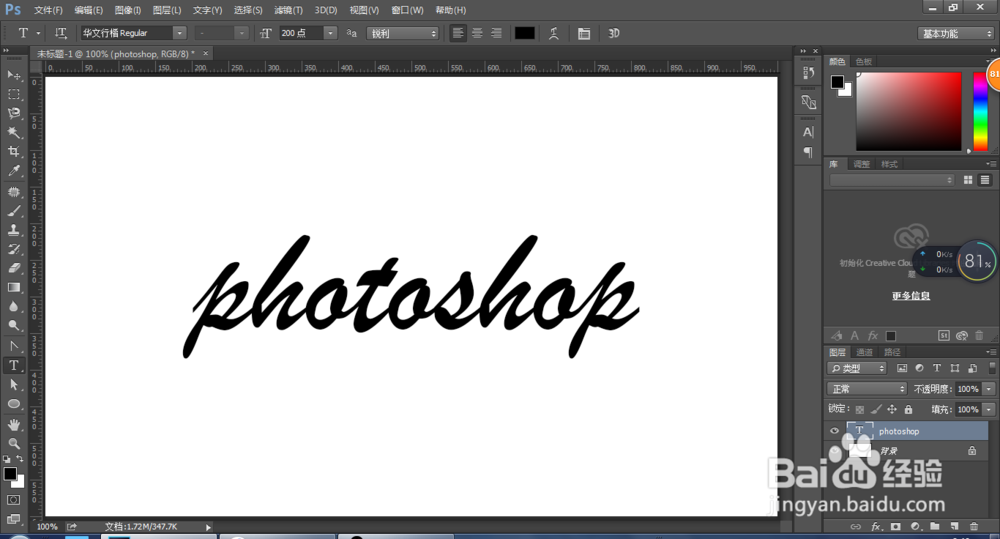Select the Hand tool

[13, 425]
